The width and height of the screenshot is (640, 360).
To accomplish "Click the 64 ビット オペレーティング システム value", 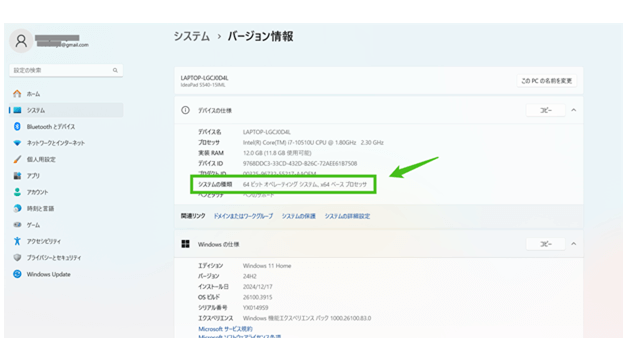I will pos(305,184).
